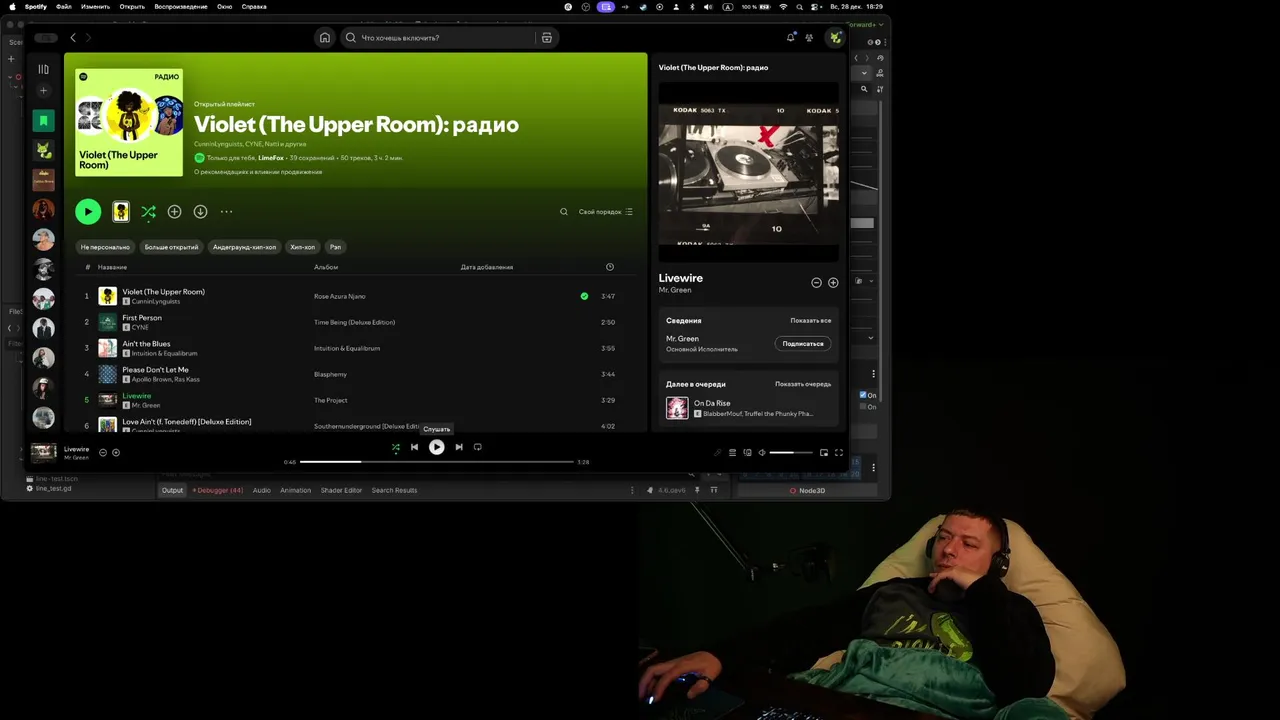Image resolution: width=1280 pixels, height=720 pixels.
Task: Click 'Показать все' in Сведения section
Action: pos(811,321)
